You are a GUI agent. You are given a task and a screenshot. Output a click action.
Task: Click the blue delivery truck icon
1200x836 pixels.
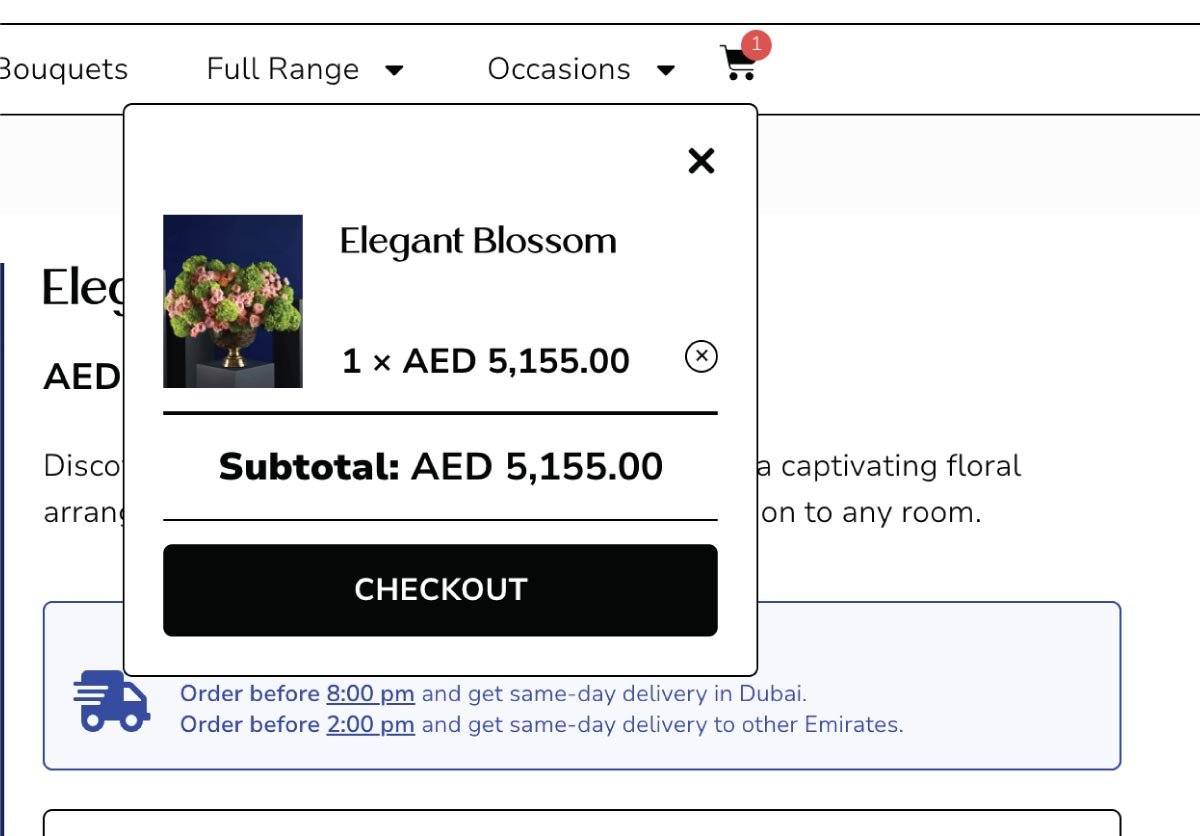click(x=111, y=701)
